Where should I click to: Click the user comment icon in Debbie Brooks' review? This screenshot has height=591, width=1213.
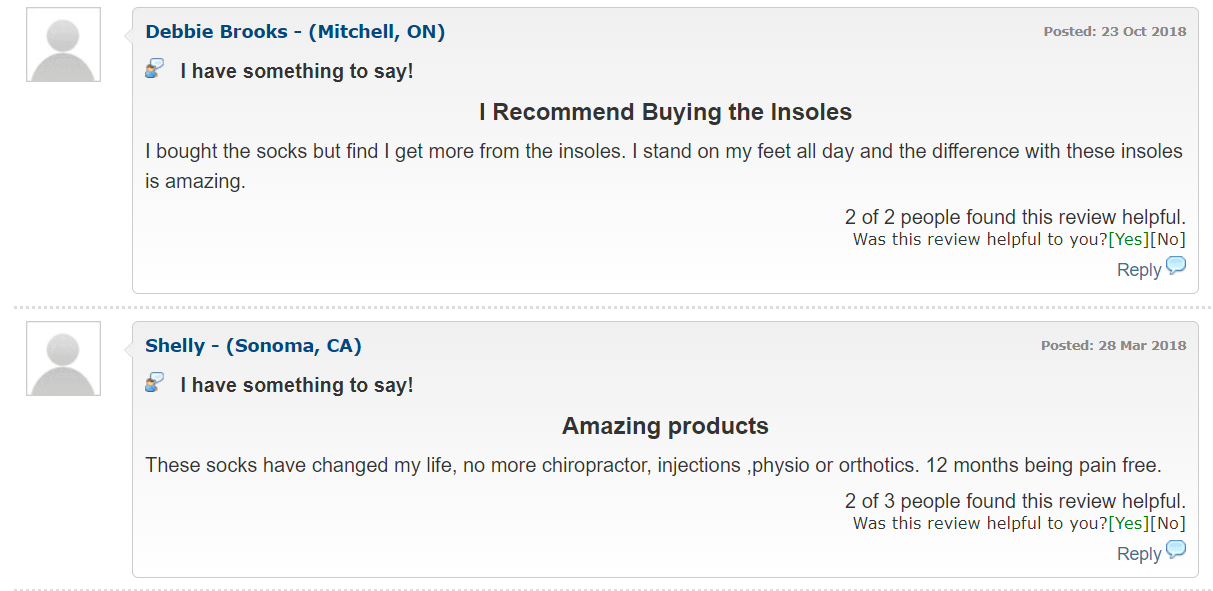pyautogui.click(x=154, y=69)
